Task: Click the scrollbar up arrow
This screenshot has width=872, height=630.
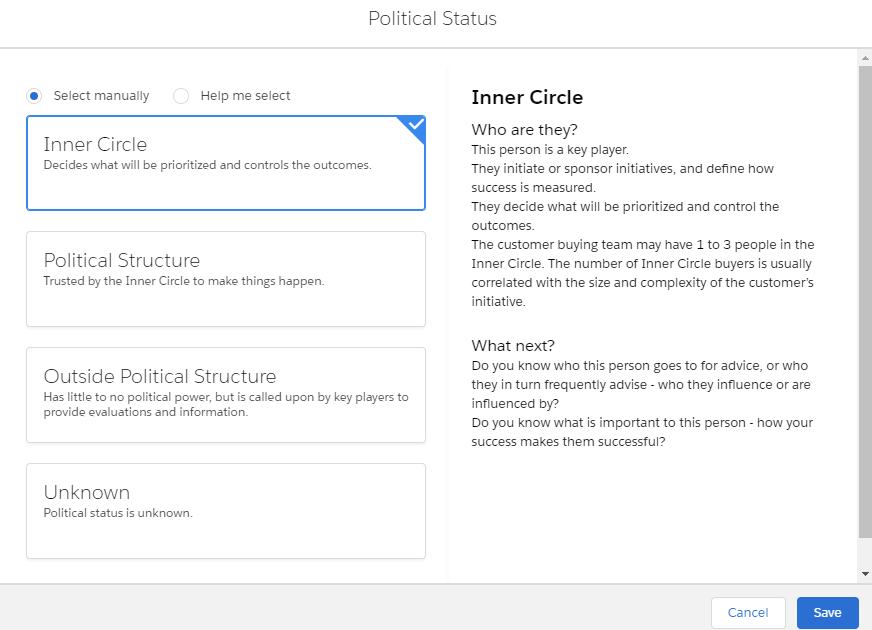Action: (865, 58)
